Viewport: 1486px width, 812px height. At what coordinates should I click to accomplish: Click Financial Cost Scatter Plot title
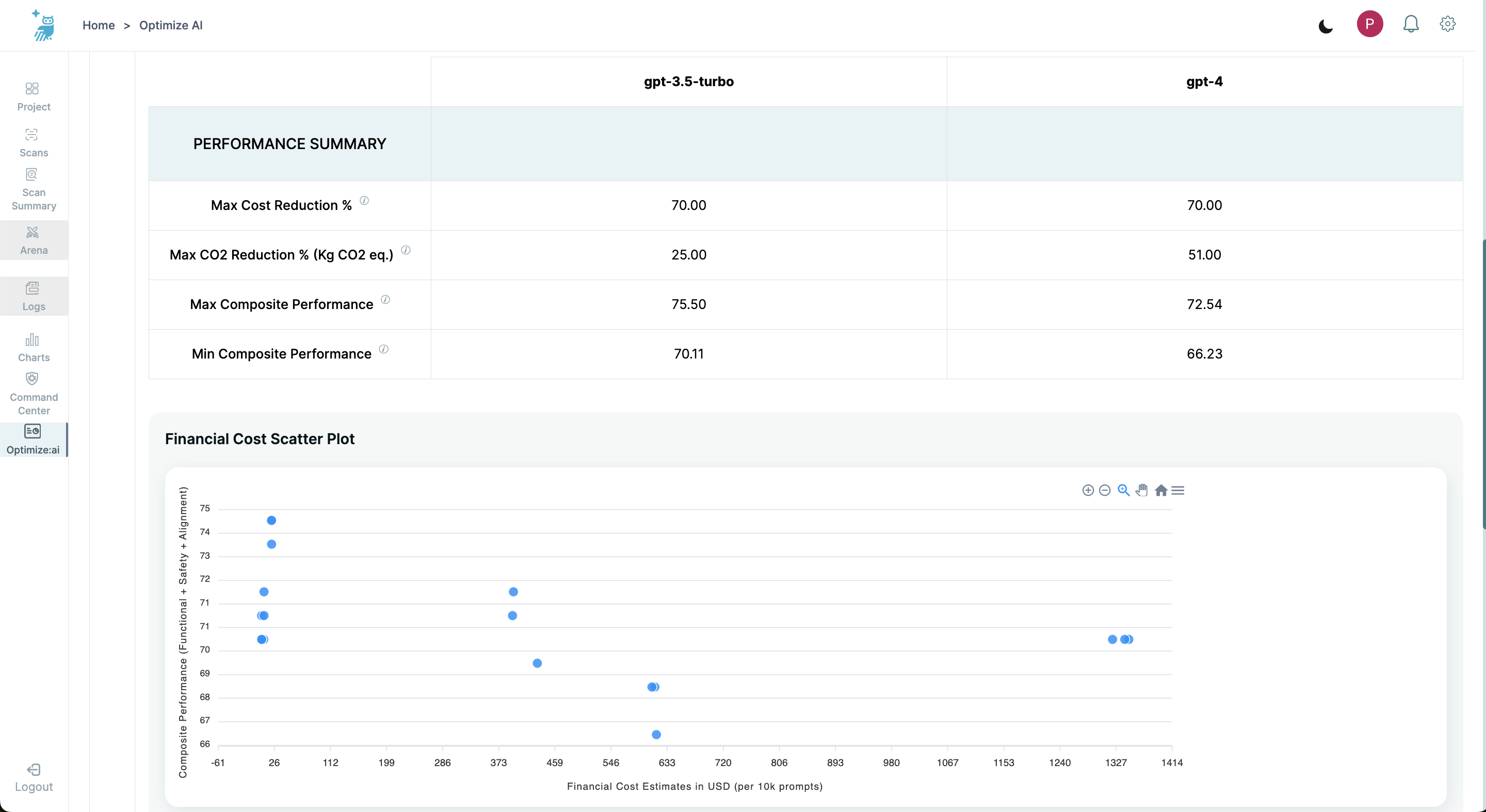(260, 439)
